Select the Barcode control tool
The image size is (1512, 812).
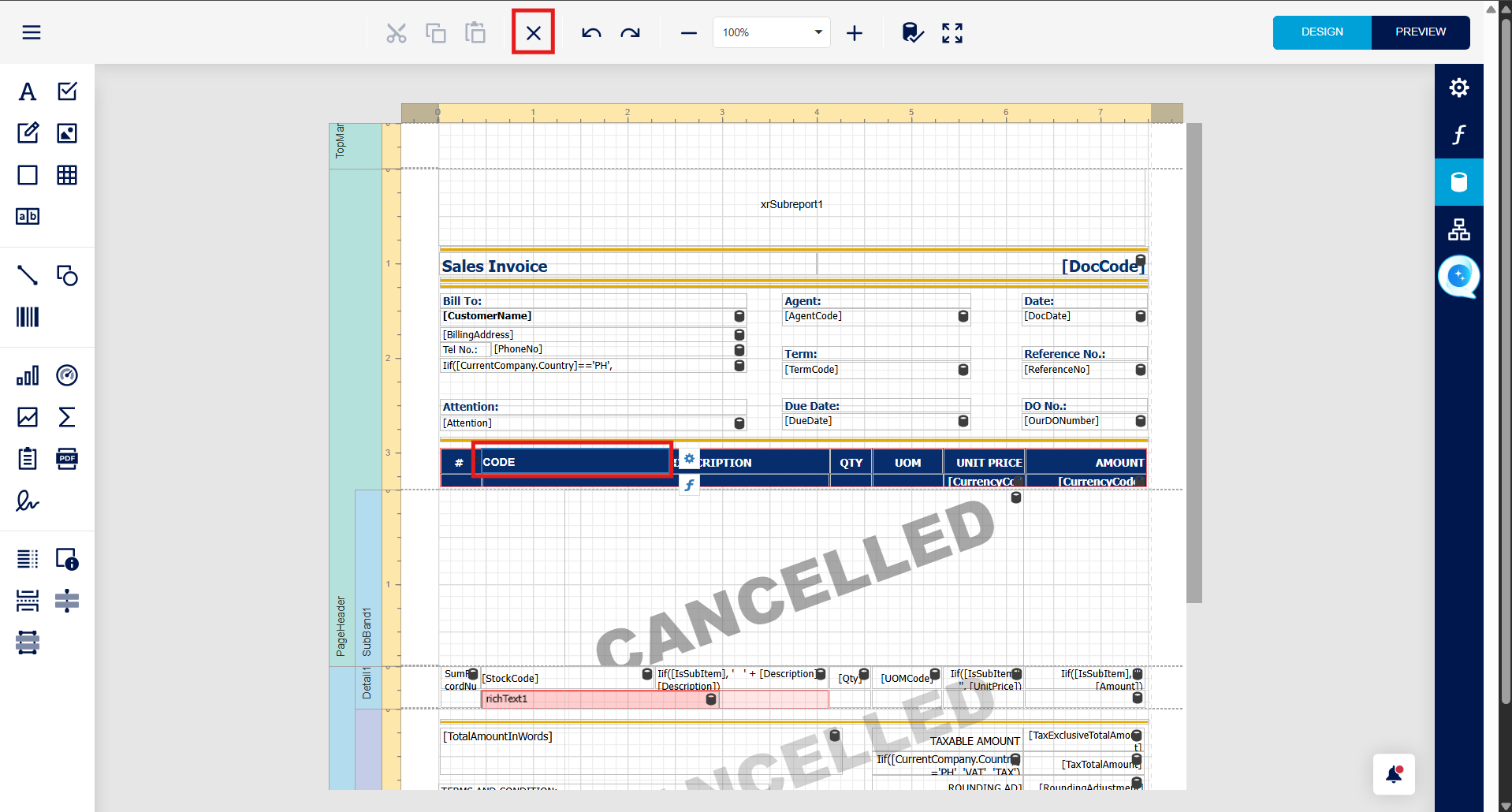tap(28, 317)
